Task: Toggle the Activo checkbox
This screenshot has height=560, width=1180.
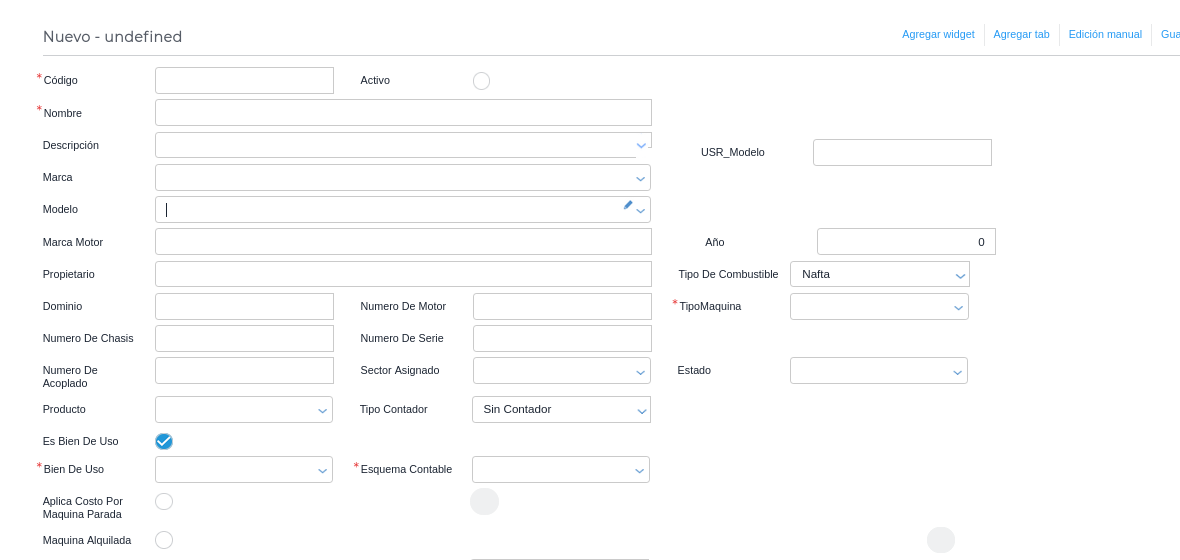Action: pos(481,81)
